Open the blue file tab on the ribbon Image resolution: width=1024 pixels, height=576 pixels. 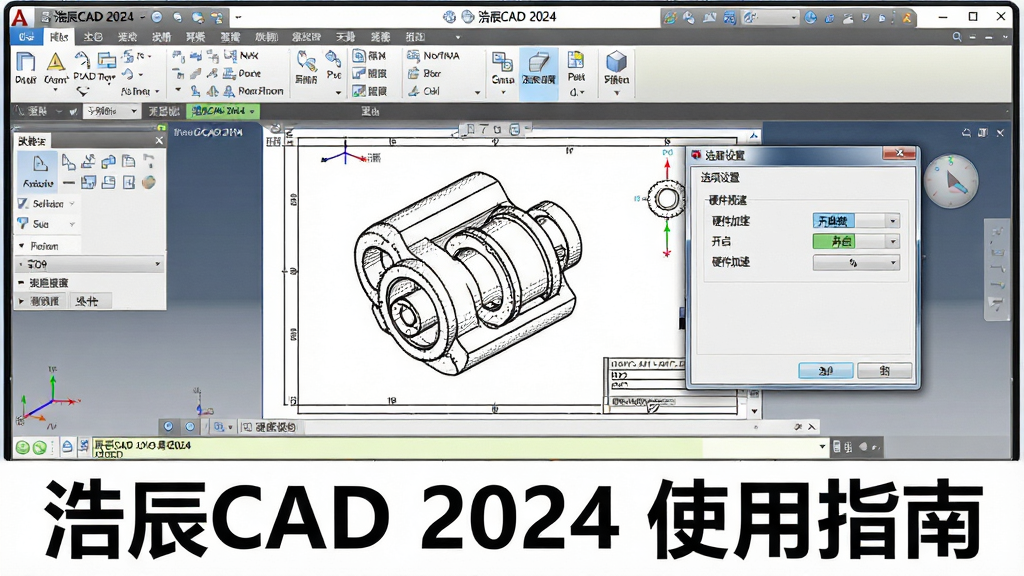pos(27,37)
